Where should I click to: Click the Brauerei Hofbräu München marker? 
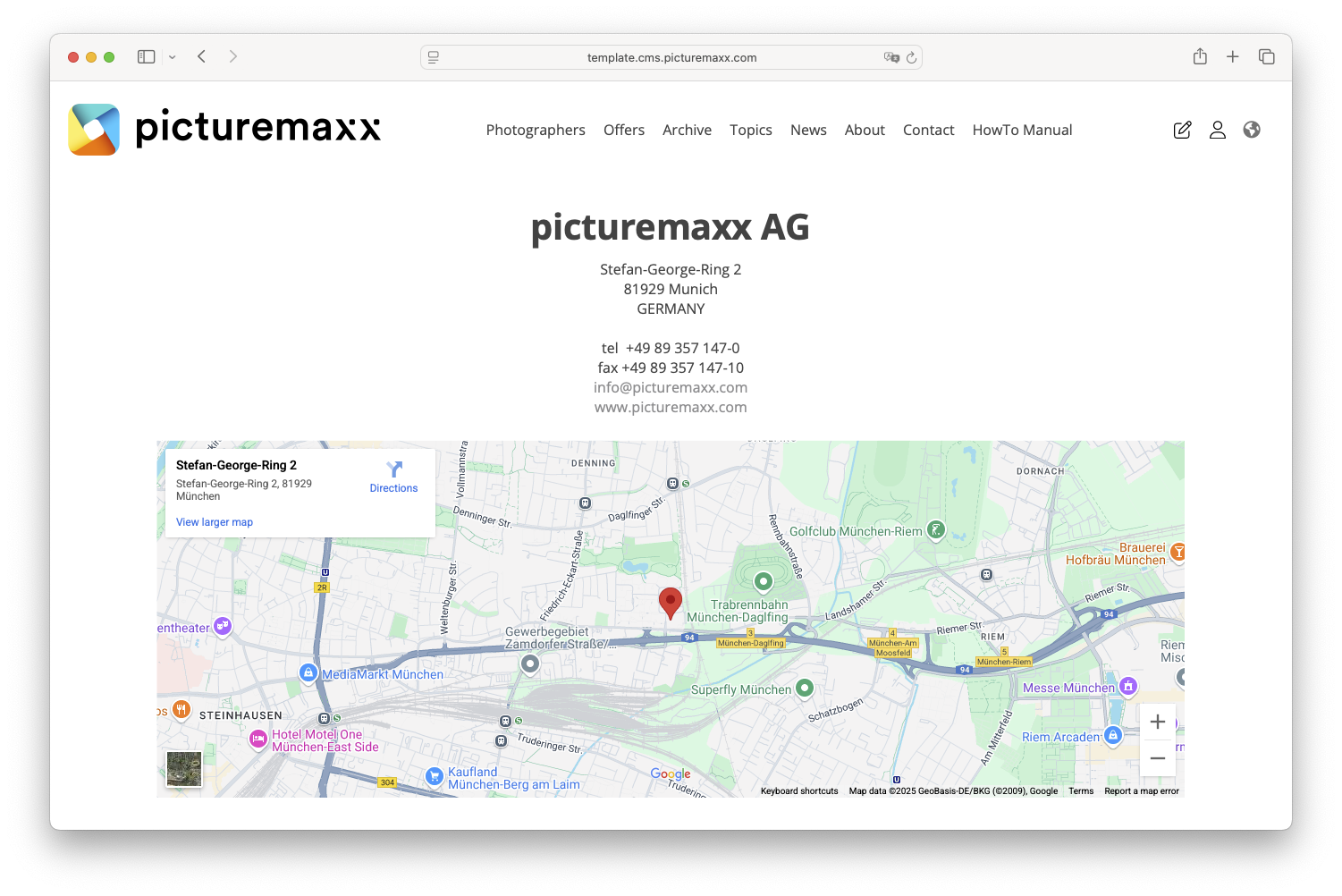[1177, 553]
